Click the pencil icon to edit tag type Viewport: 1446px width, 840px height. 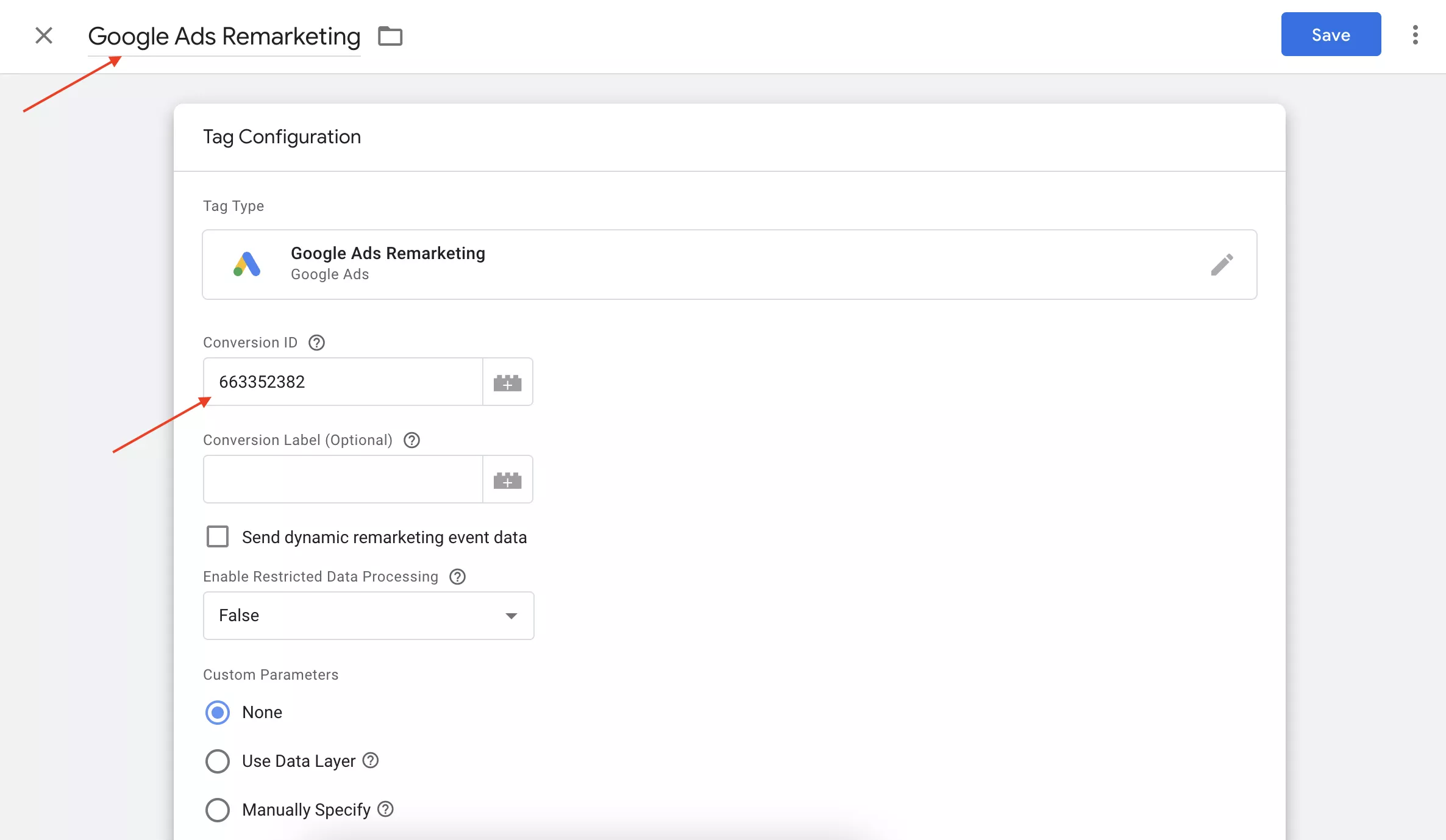1222,265
